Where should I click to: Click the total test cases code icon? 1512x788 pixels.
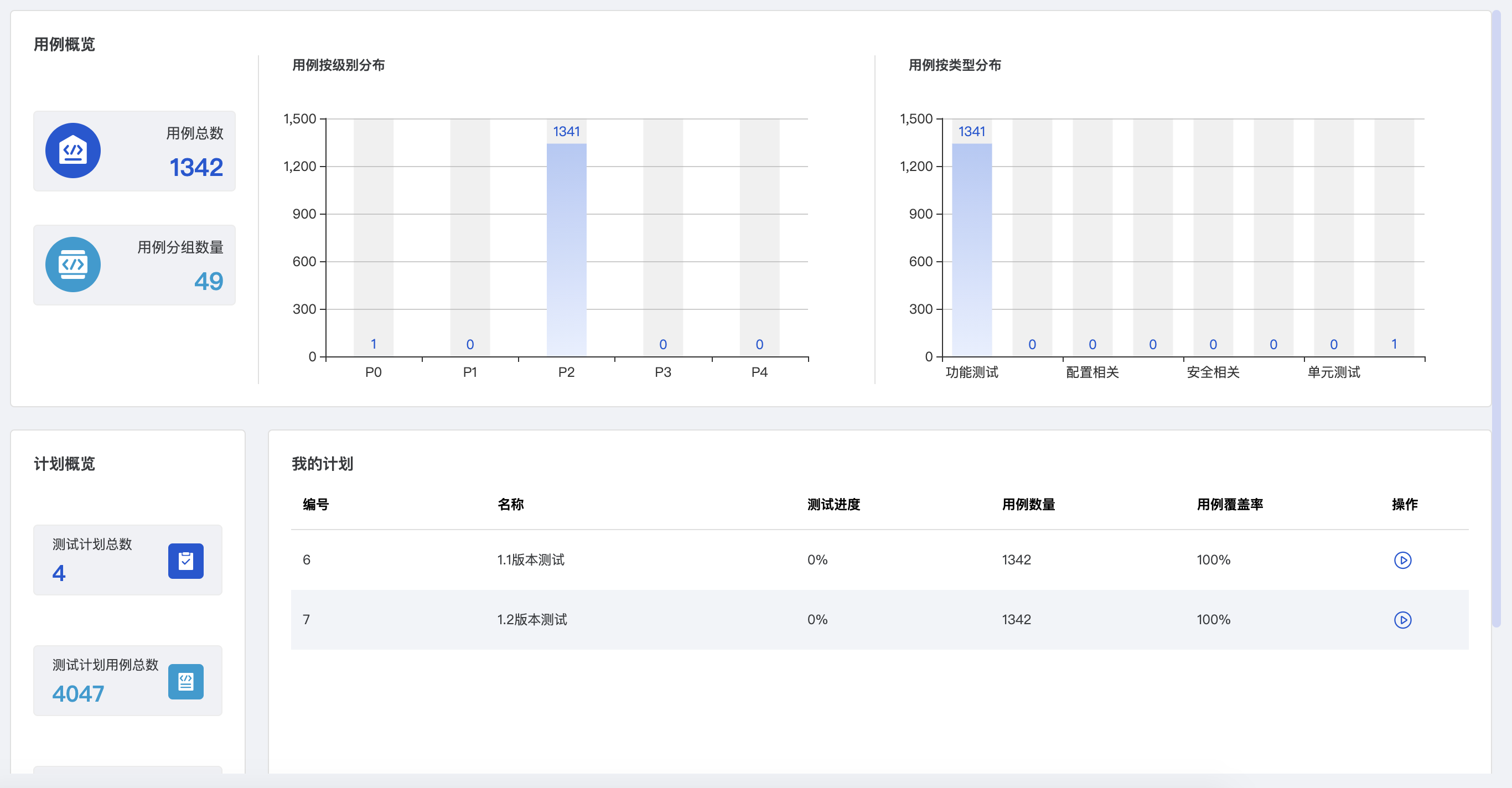pyautogui.click(x=73, y=151)
